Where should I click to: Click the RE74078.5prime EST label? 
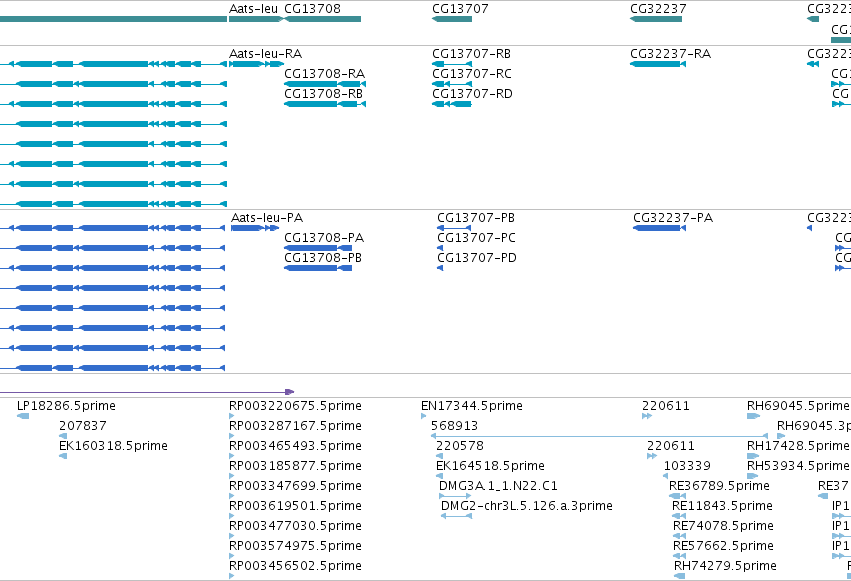[x=723, y=526]
